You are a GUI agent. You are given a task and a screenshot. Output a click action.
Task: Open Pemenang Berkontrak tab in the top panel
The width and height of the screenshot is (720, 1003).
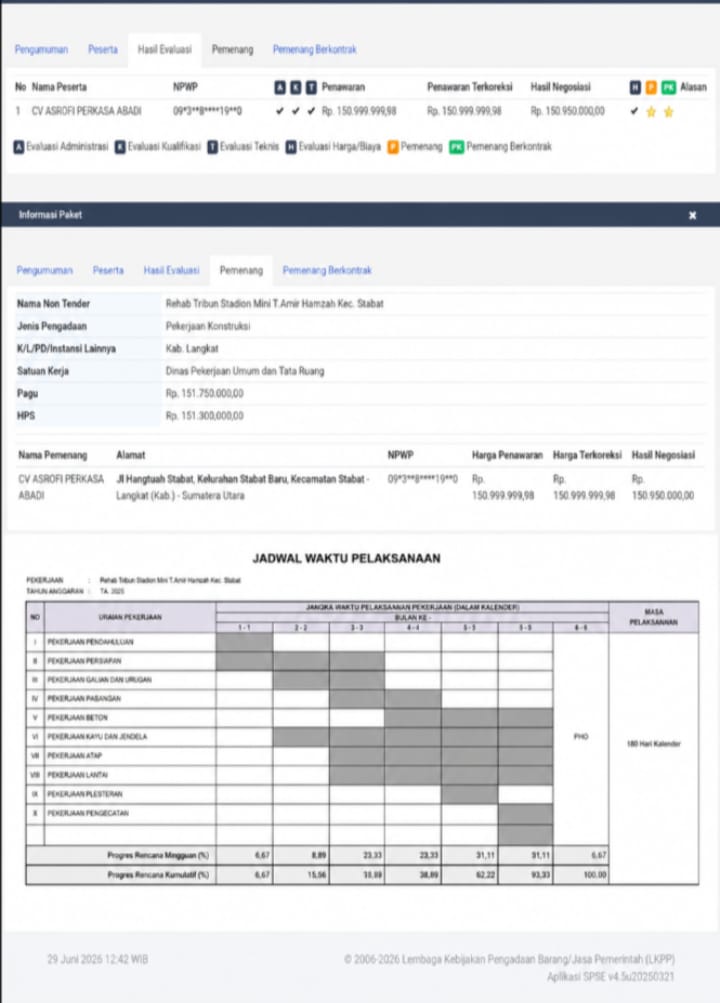pyautogui.click(x=315, y=50)
